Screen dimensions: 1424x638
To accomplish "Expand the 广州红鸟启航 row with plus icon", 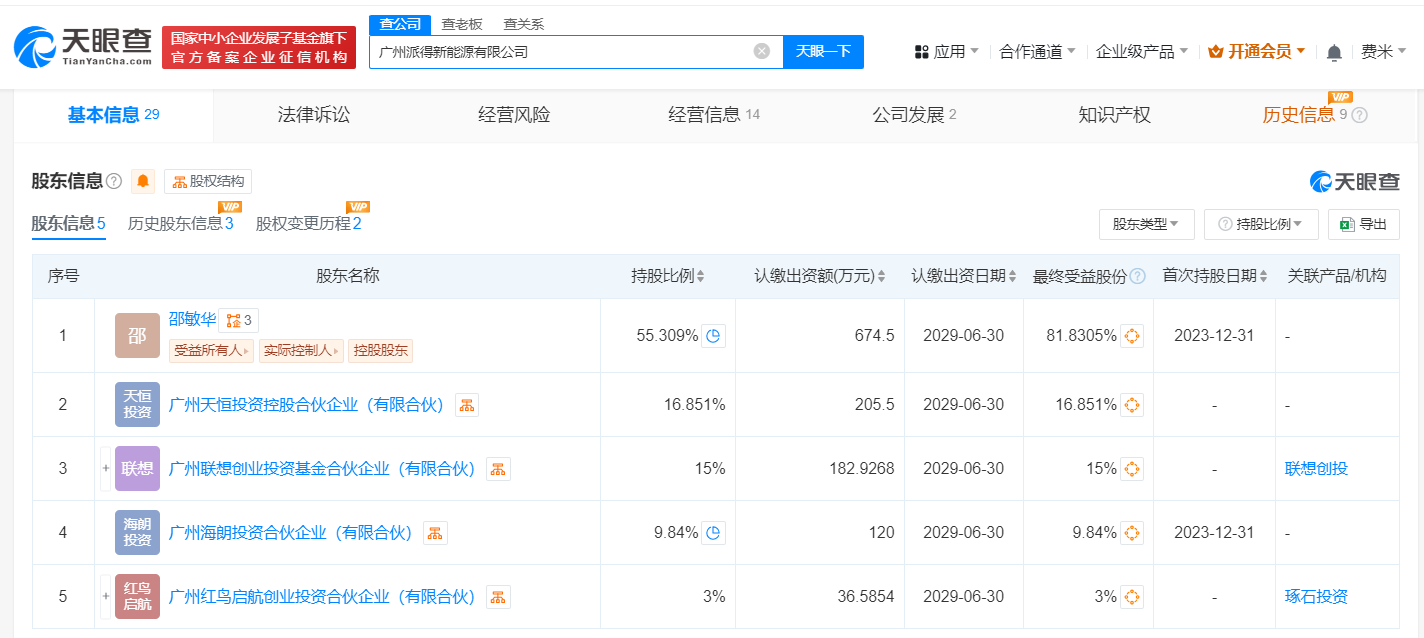I will pyautogui.click(x=105, y=596).
